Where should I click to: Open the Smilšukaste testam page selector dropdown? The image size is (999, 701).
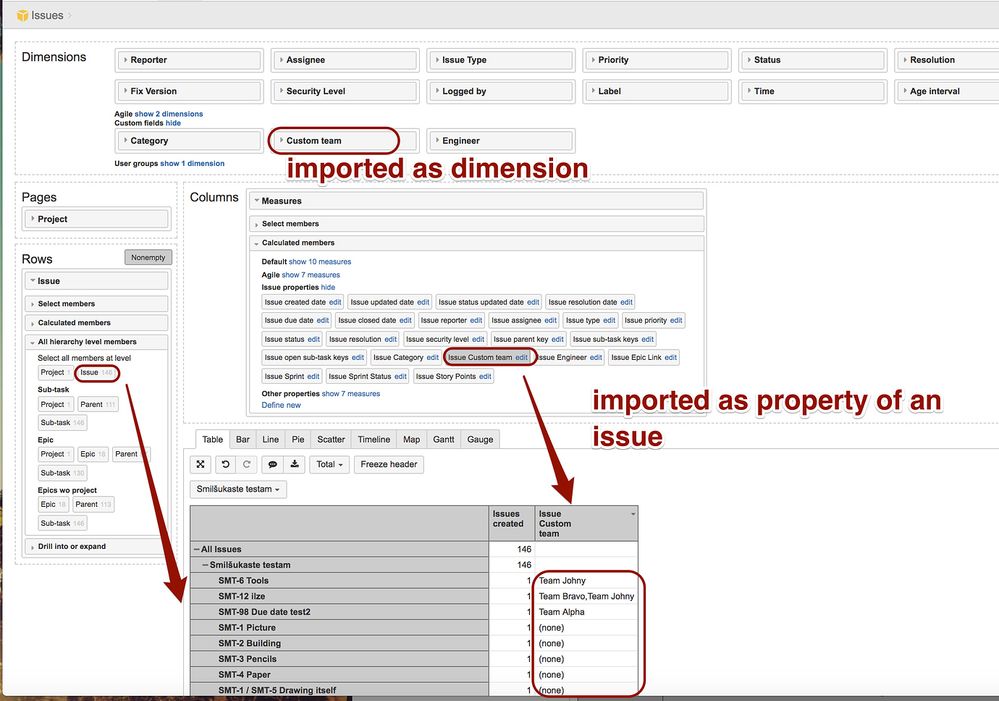pyautogui.click(x=238, y=489)
